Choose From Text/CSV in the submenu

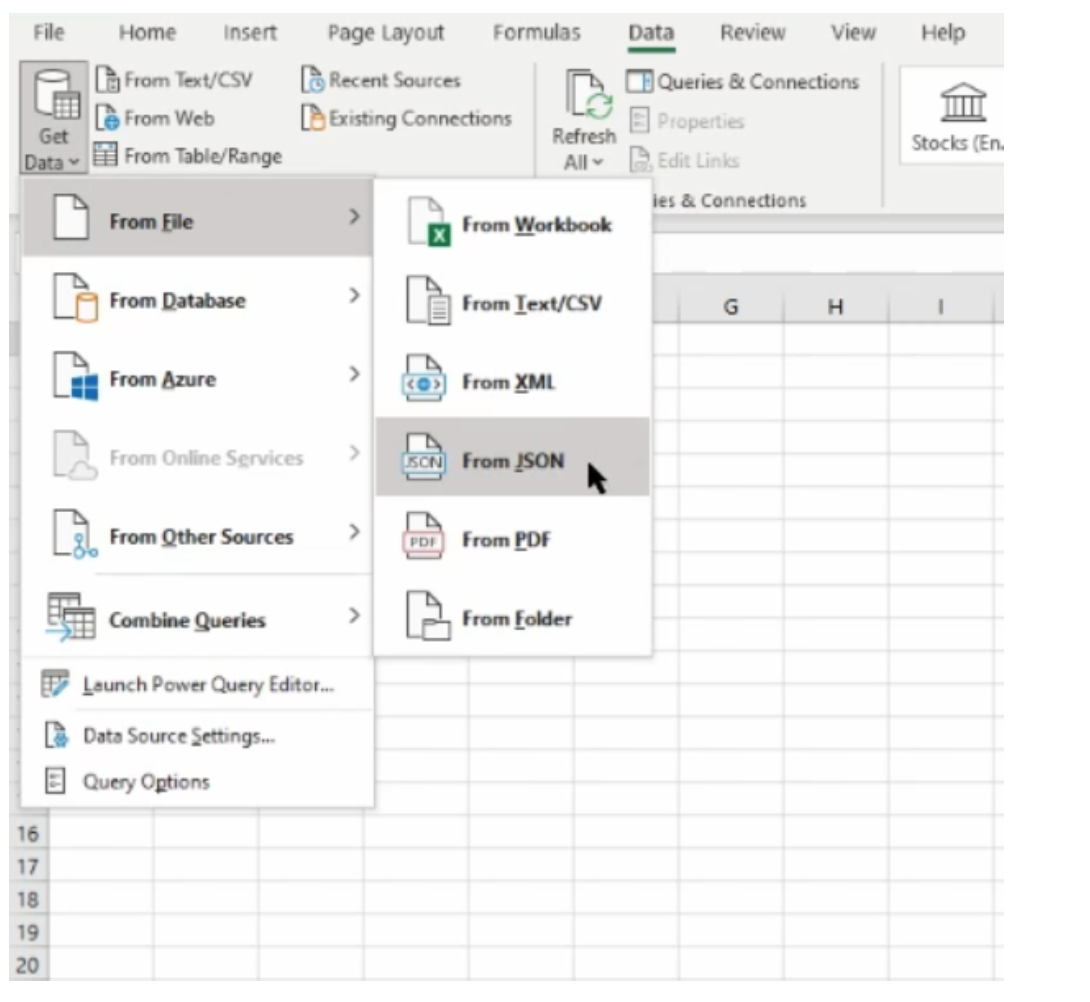tap(513, 303)
